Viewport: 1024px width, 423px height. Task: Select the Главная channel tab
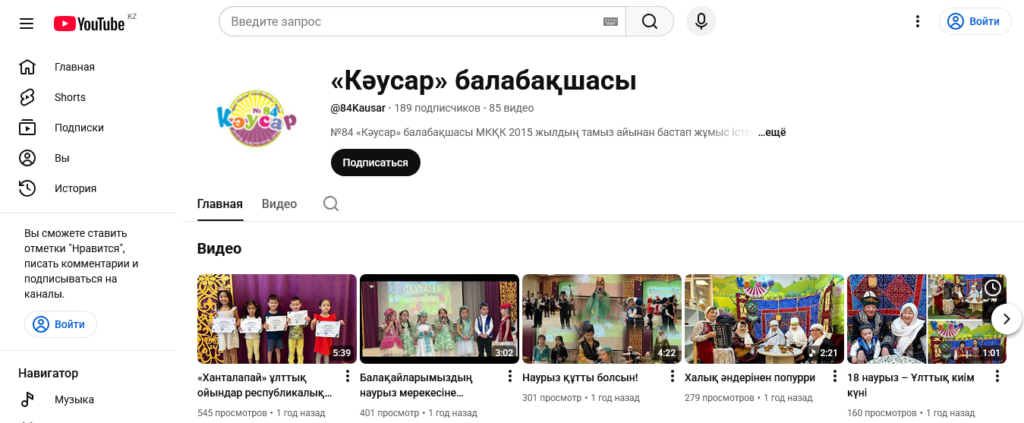pyautogui.click(x=219, y=204)
